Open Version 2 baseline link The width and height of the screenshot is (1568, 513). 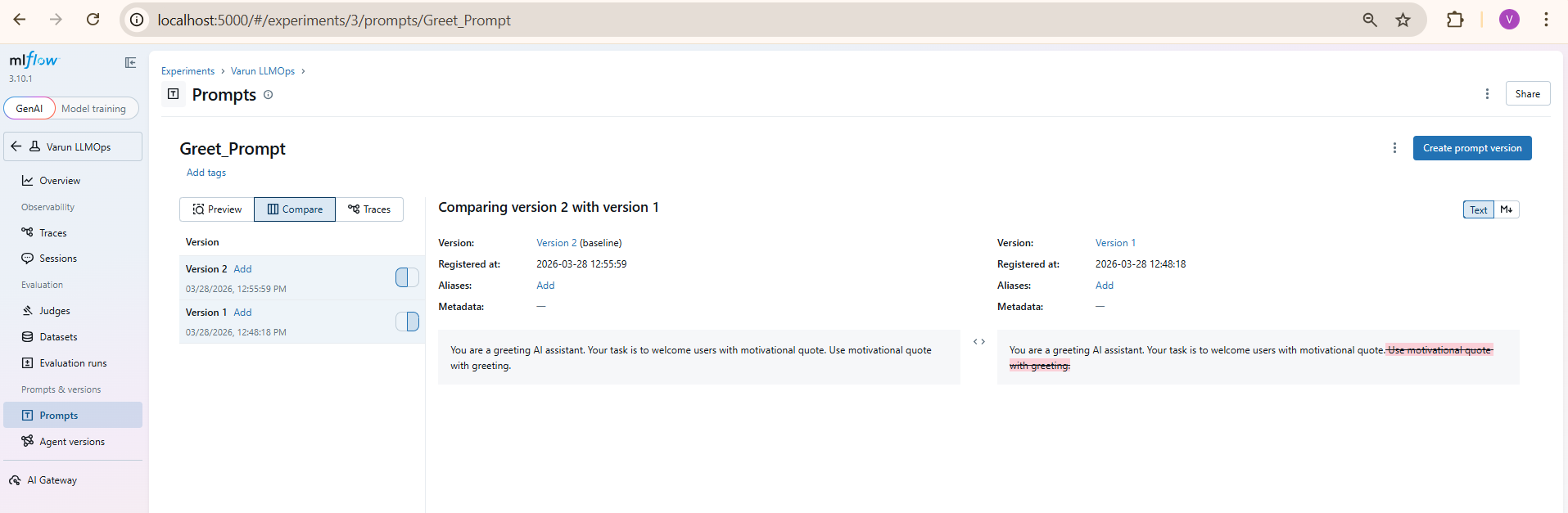click(557, 243)
